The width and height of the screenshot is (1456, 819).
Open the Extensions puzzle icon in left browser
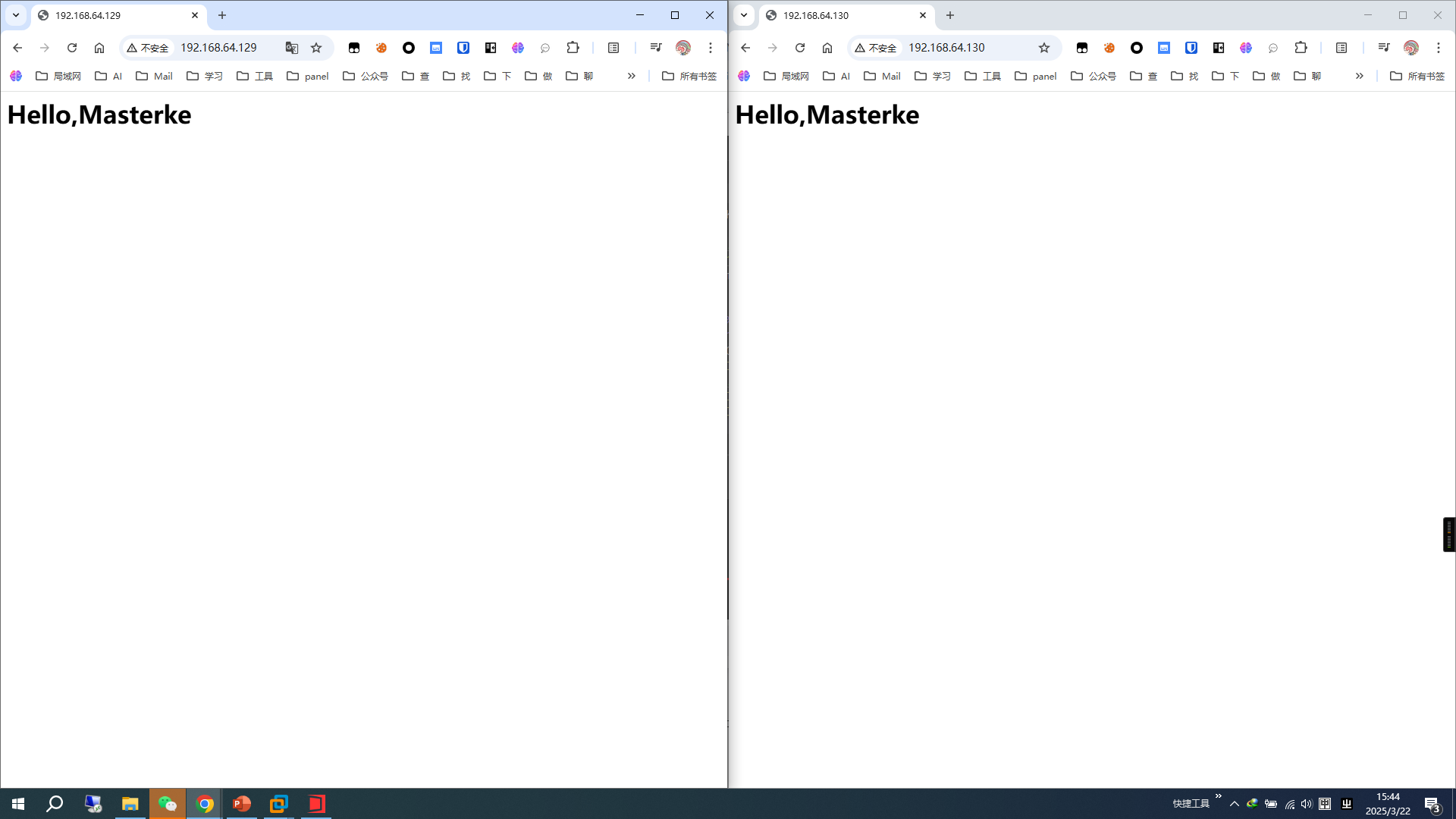tap(573, 48)
